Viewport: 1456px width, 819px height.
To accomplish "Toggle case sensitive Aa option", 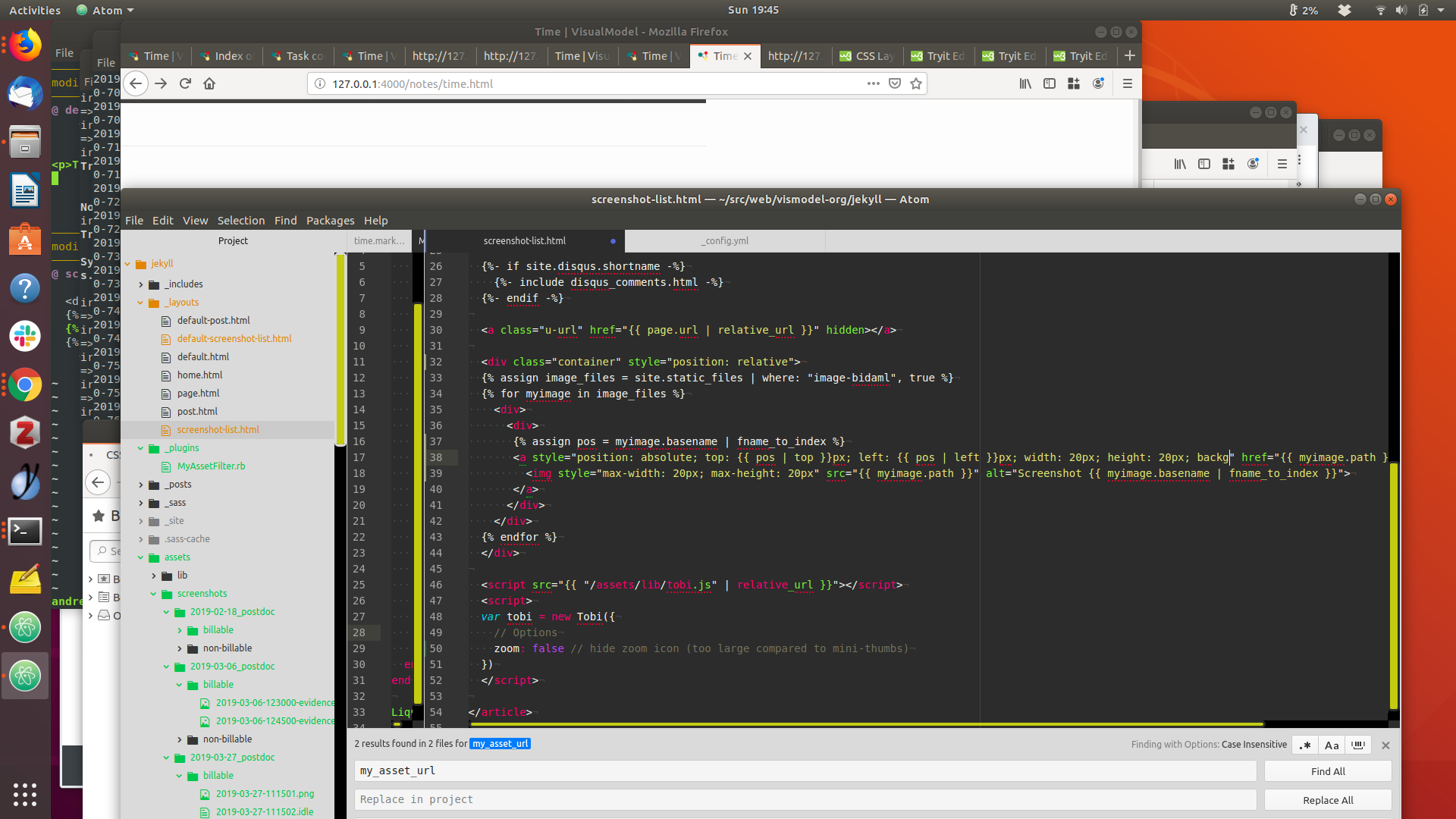I will coord(1332,745).
